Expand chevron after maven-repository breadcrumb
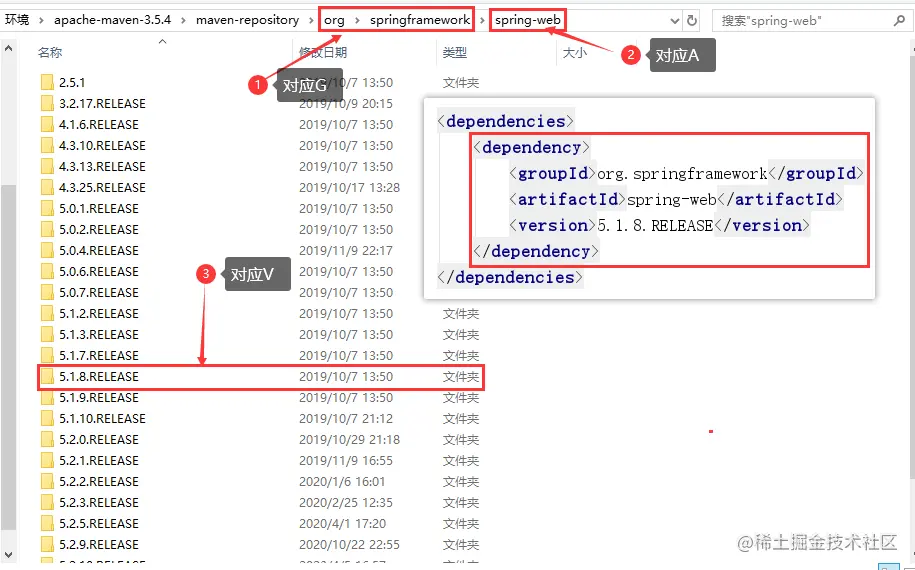The height and width of the screenshot is (570, 915). [311, 20]
